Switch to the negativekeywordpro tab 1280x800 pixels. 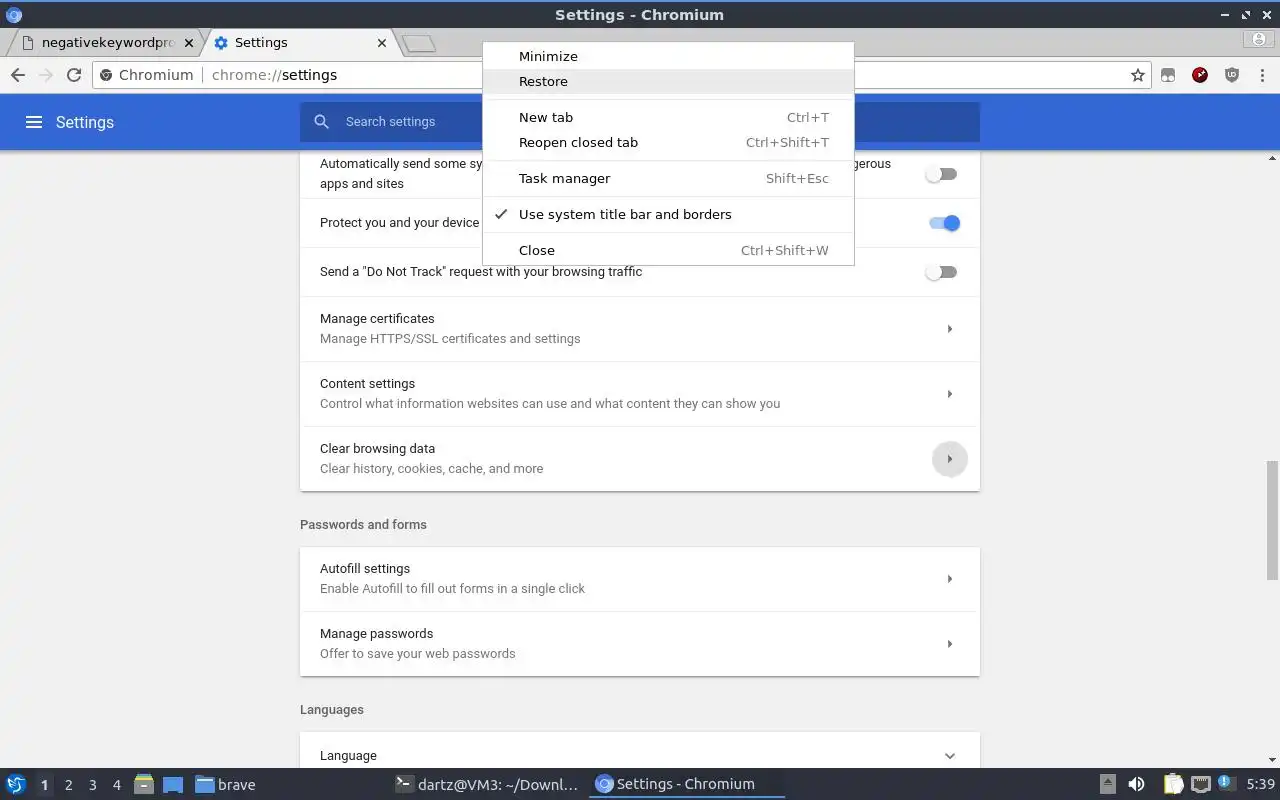(x=105, y=43)
